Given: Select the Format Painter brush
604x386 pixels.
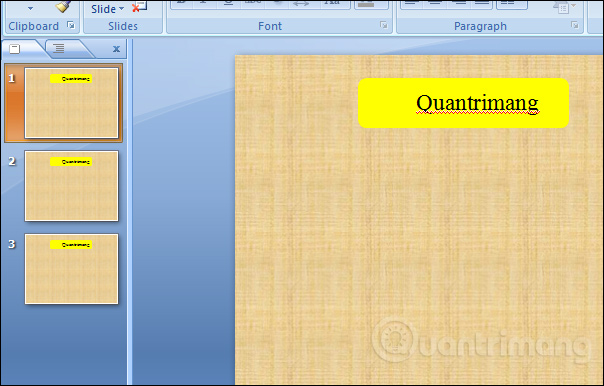Looking at the screenshot, I should [63, 6].
